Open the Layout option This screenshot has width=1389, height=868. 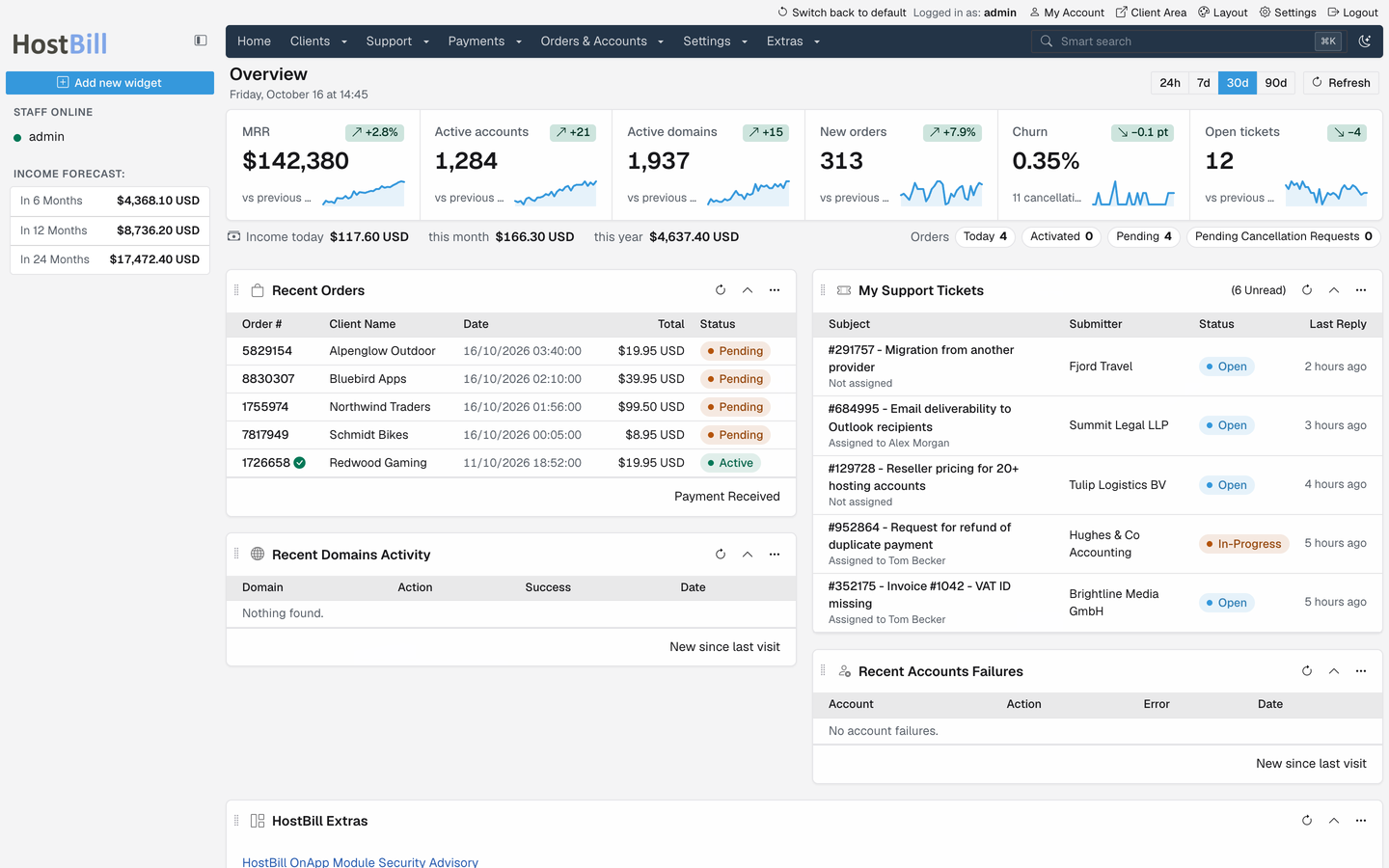[1222, 13]
